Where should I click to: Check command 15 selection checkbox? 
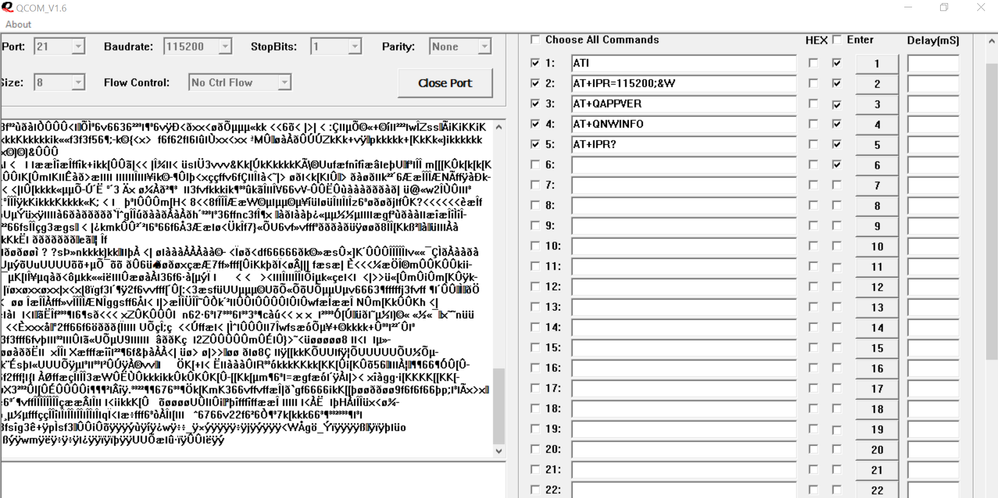535,348
